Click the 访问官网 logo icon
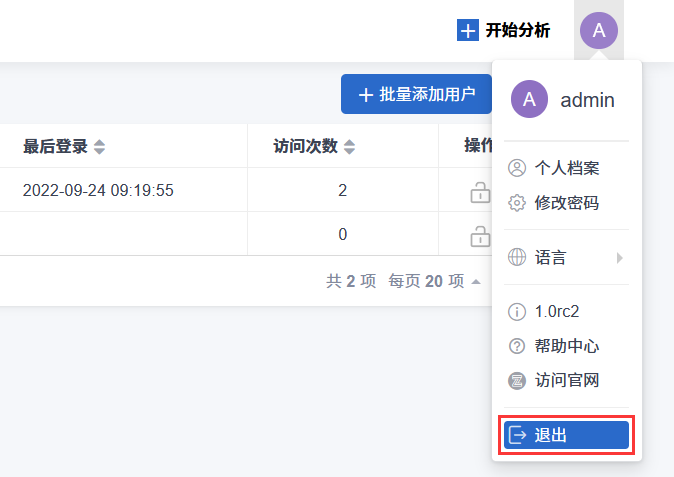The height and width of the screenshot is (477, 674). (x=517, y=380)
